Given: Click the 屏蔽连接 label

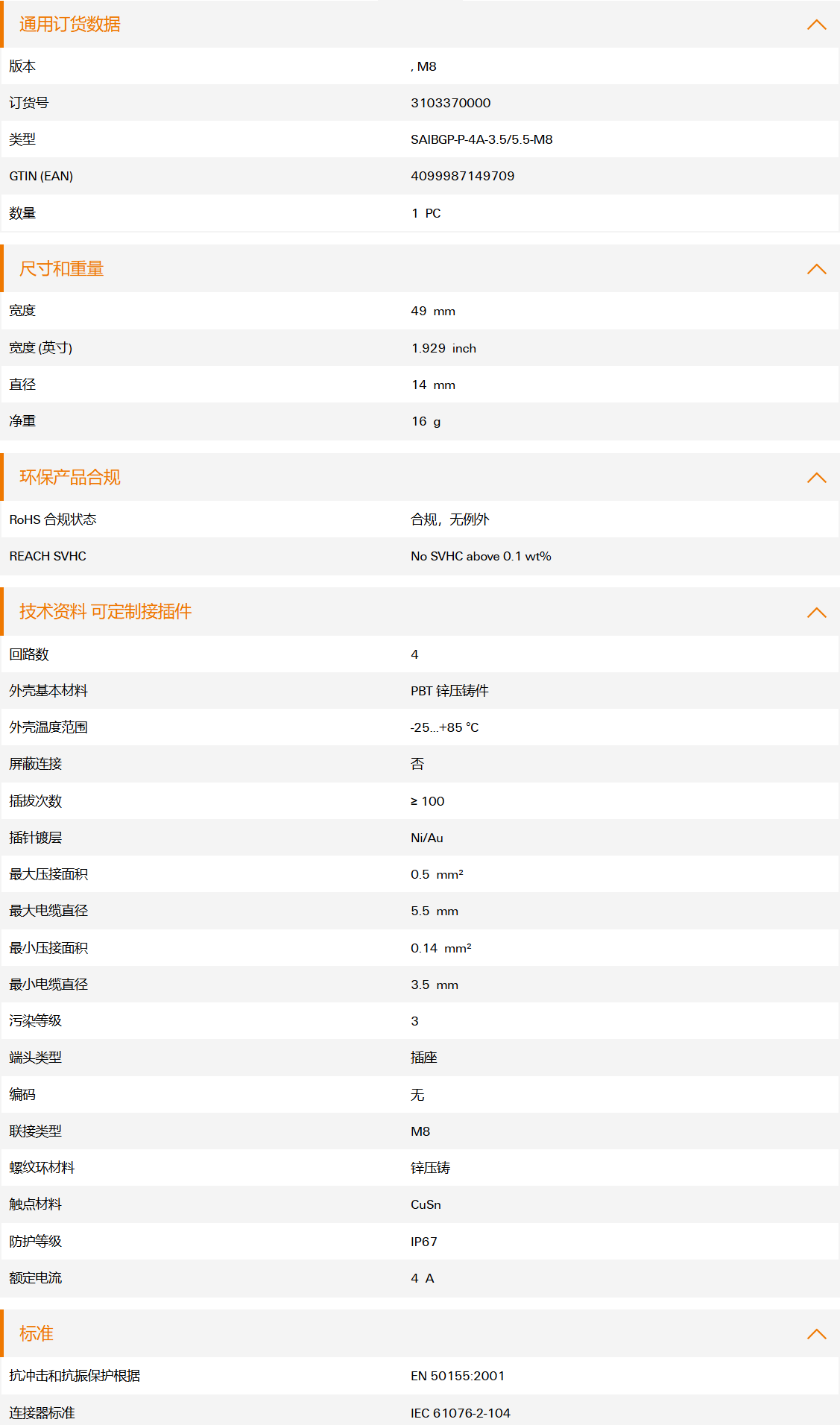Looking at the screenshot, I should click(36, 764).
